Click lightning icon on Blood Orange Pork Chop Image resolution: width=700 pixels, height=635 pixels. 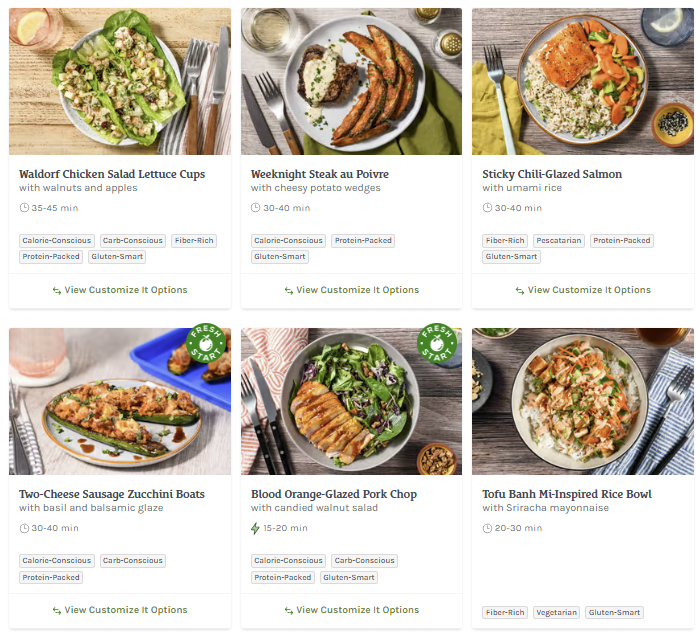(x=255, y=528)
